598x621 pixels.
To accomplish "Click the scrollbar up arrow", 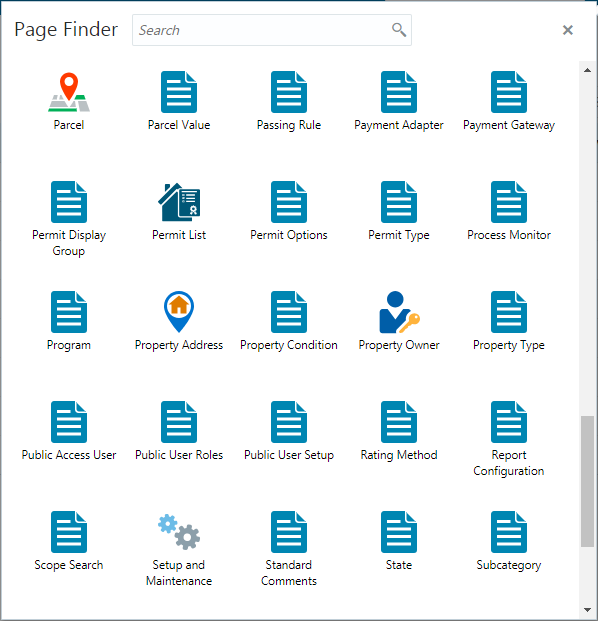I will click(x=587, y=70).
